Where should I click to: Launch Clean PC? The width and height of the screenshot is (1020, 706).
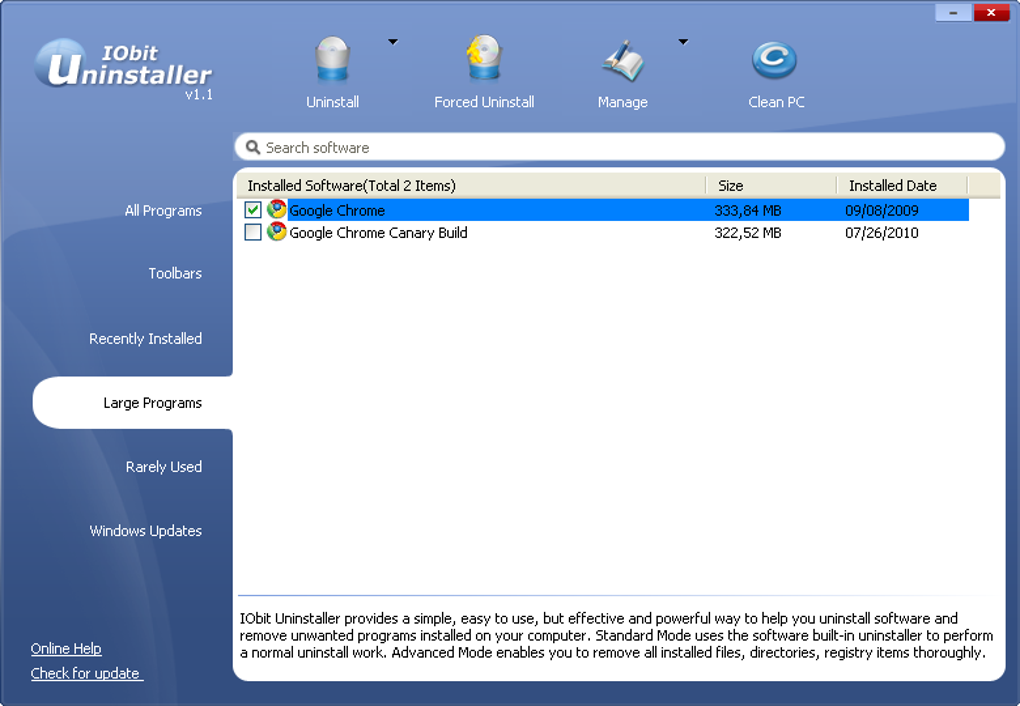[x=776, y=58]
